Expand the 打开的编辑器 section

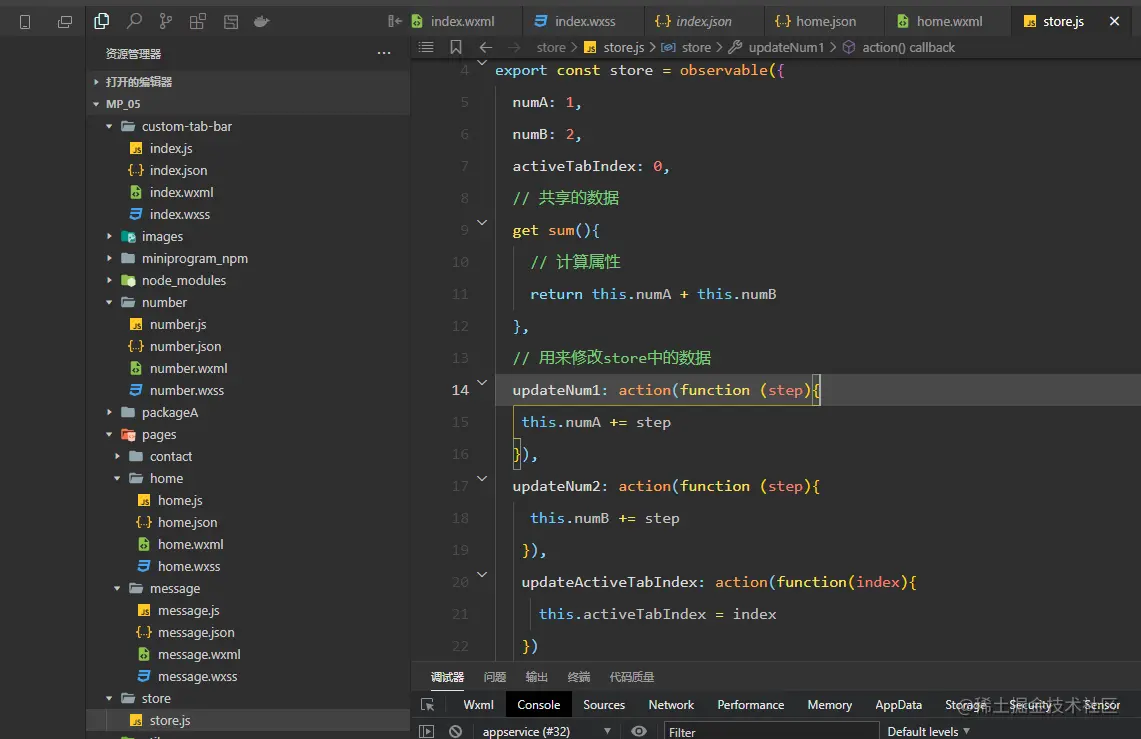(248, 81)
